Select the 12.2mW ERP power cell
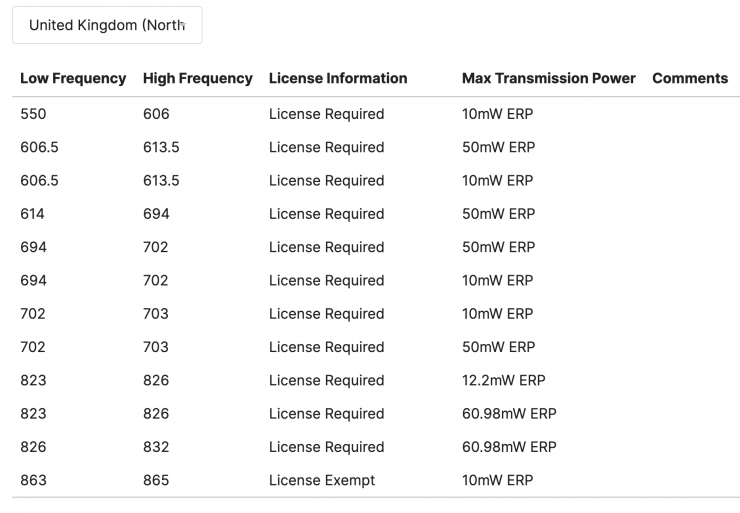 pos(503,380)
